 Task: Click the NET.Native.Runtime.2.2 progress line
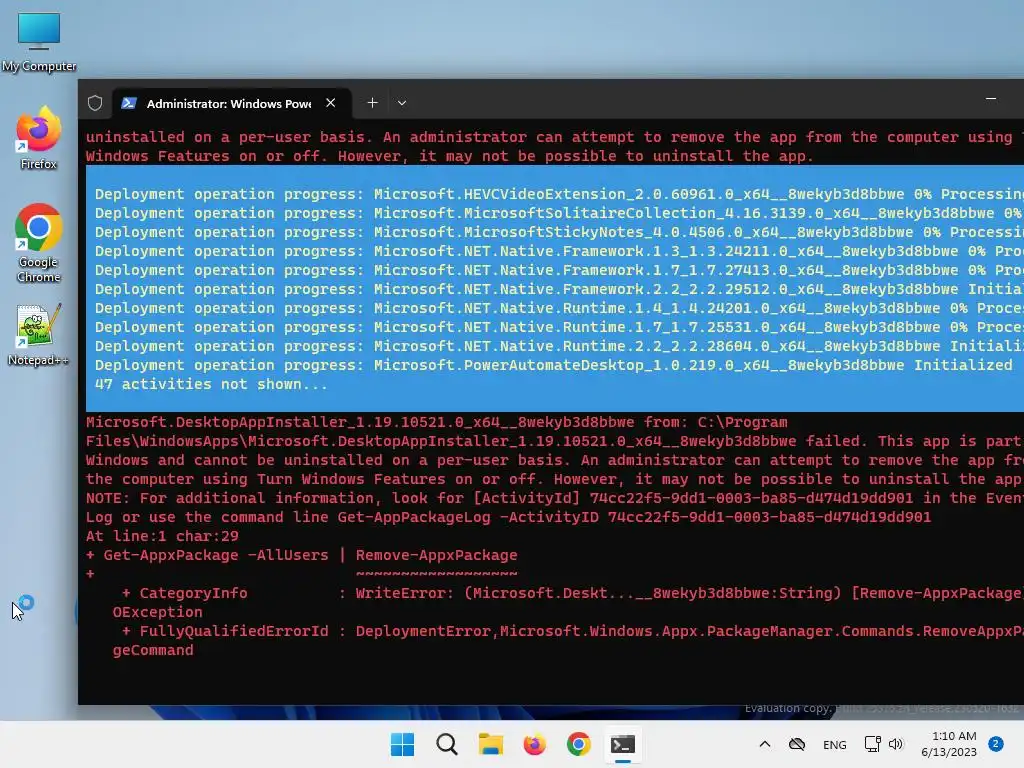pyautogui.click(x=559, y=345)
